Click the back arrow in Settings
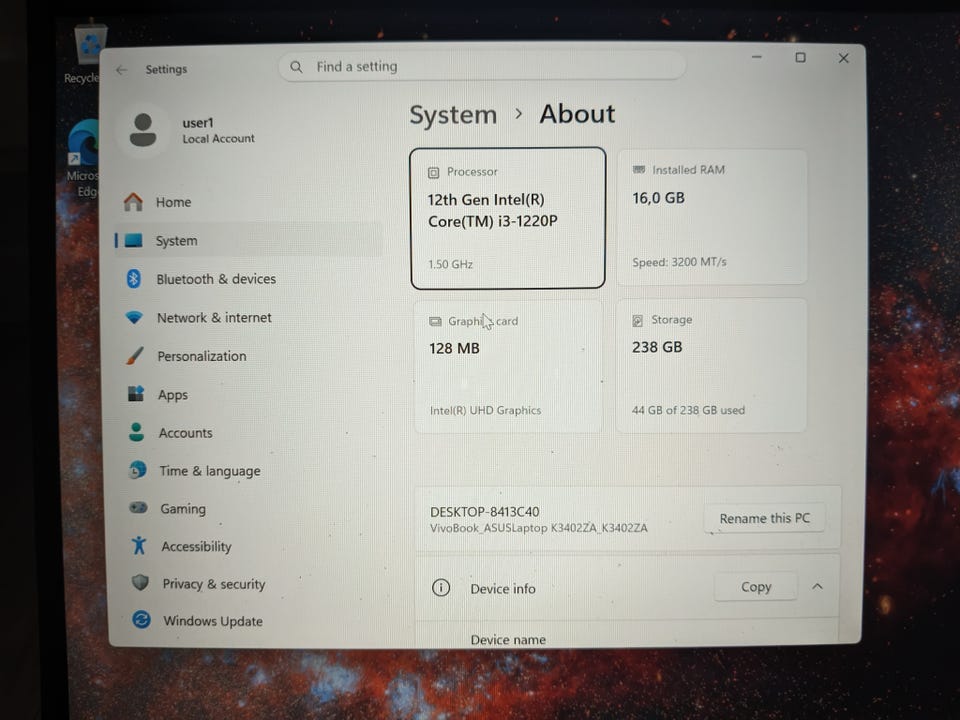This screenshot has height=720, width=960. pos(121,70)
